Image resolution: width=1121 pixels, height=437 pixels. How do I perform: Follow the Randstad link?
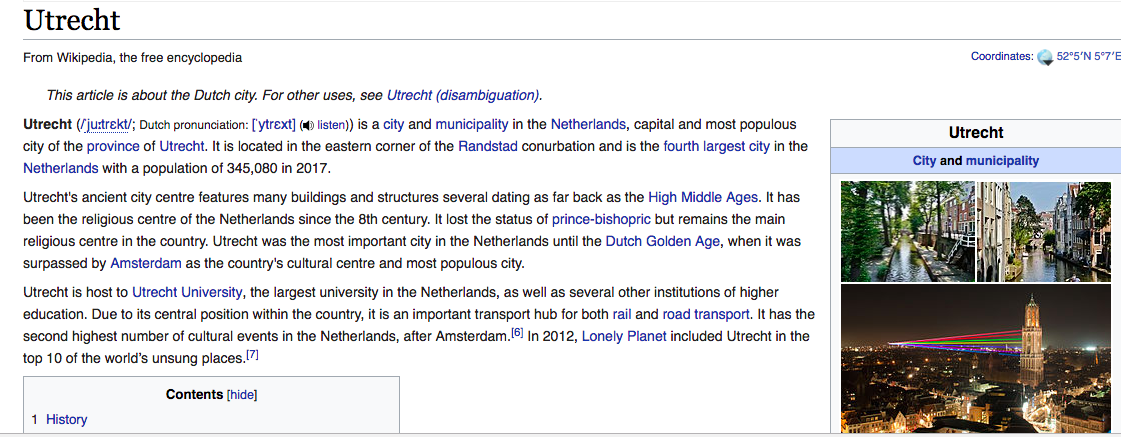tap(488, 146)
